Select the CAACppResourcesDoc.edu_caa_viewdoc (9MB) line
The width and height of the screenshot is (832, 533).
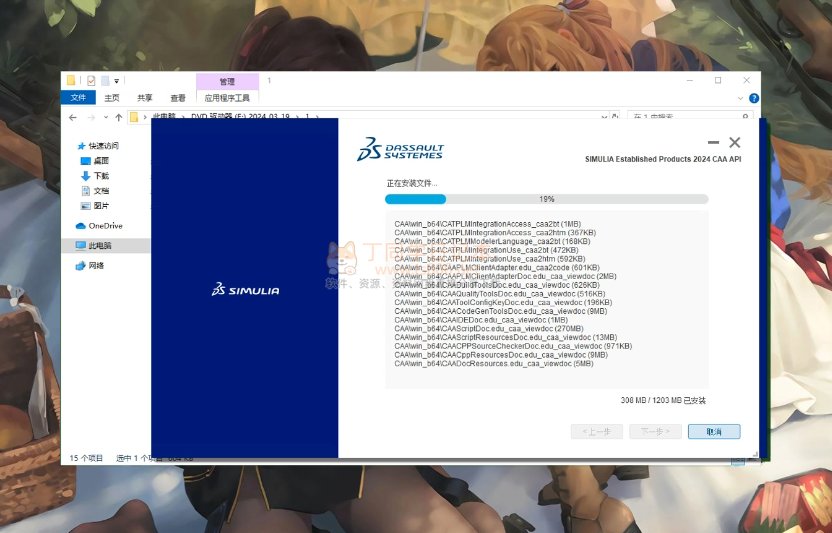(x=501, y=355)
